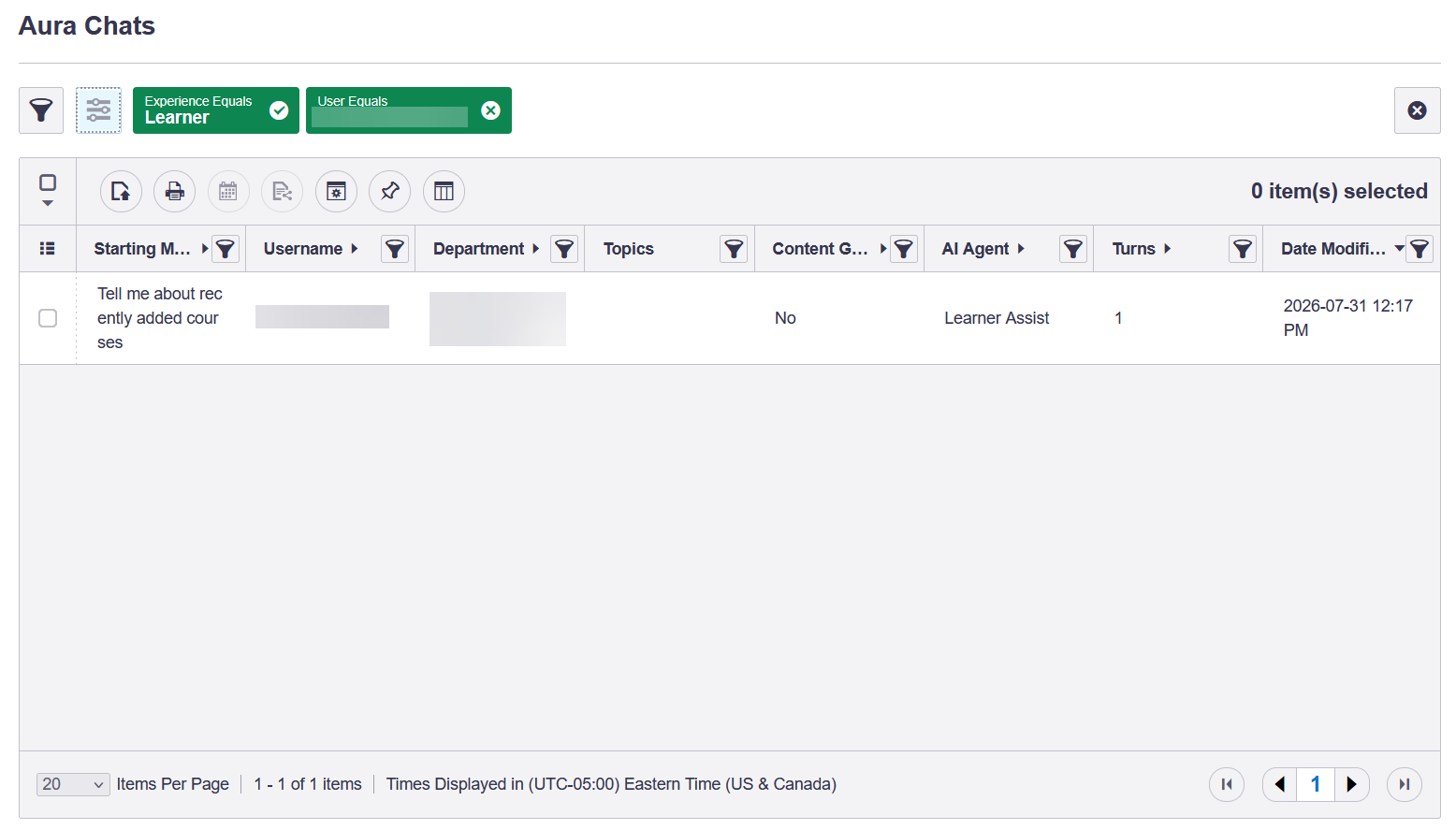Filter the Department column
The width and height of the screenshot is (1456, 830).
(564, 249)
